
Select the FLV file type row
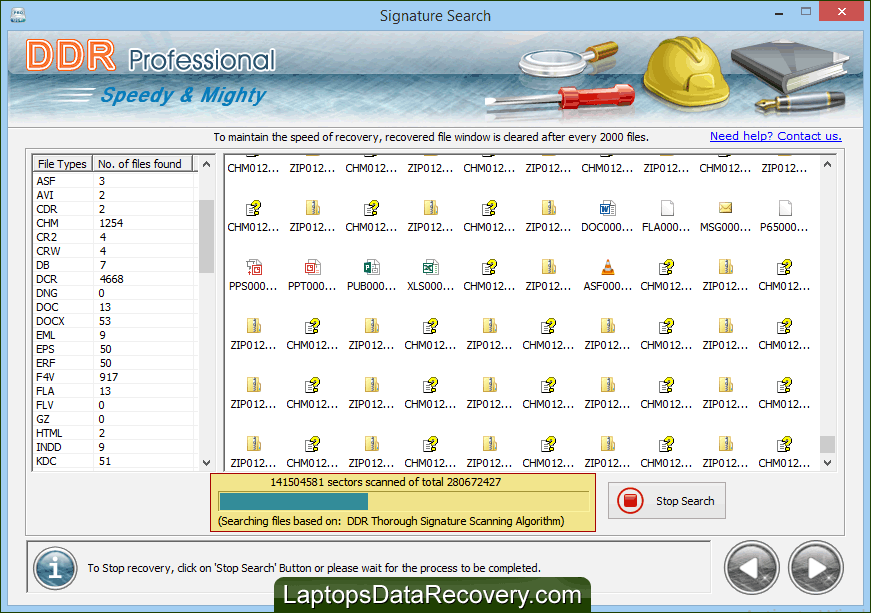coord(115,405)
